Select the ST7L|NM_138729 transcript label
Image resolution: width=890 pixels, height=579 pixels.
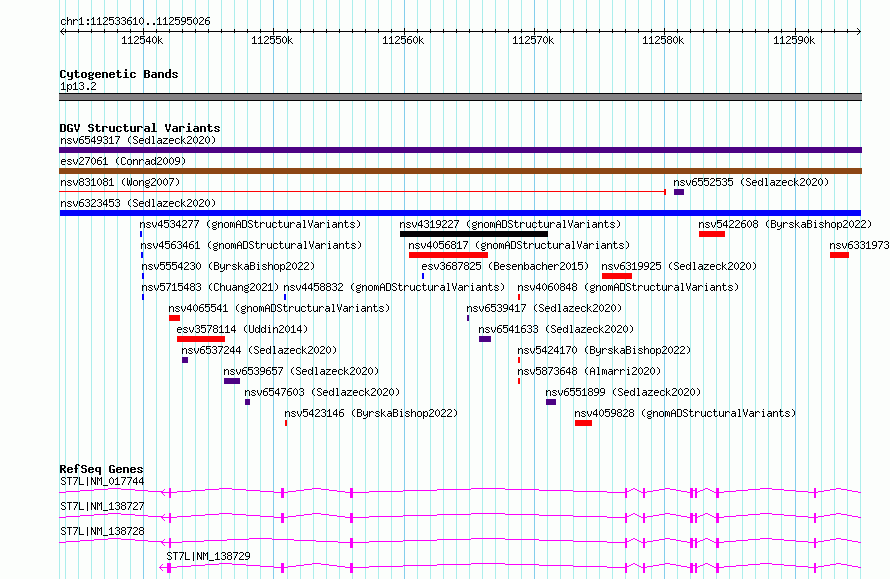click(208, 556)
